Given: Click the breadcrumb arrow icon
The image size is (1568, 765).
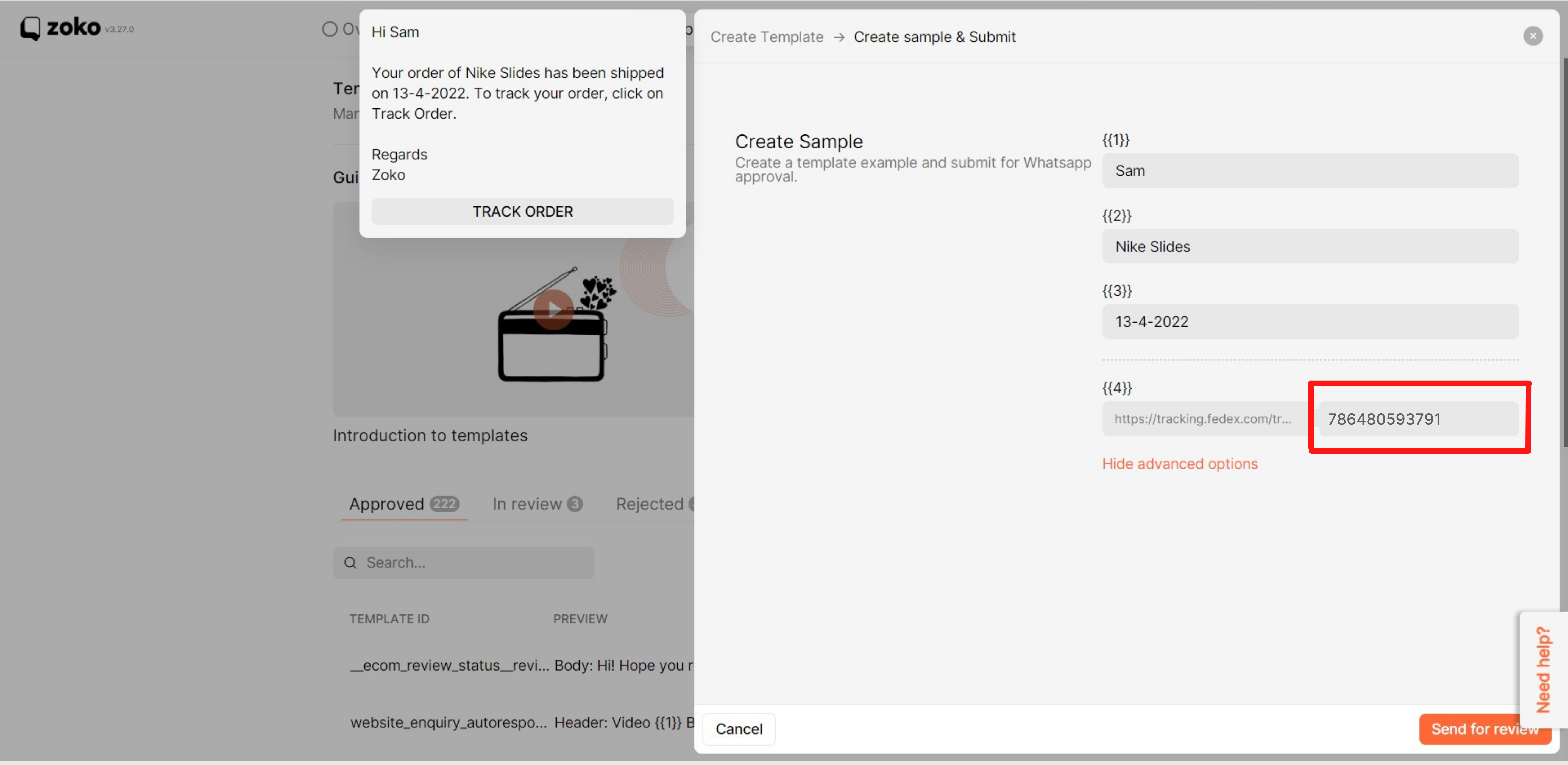Looking at the screenshot, I should coord(839,37).
